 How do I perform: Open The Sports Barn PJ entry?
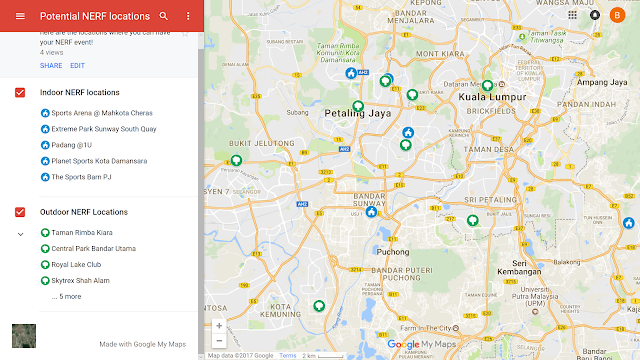[x=81, y=177]
